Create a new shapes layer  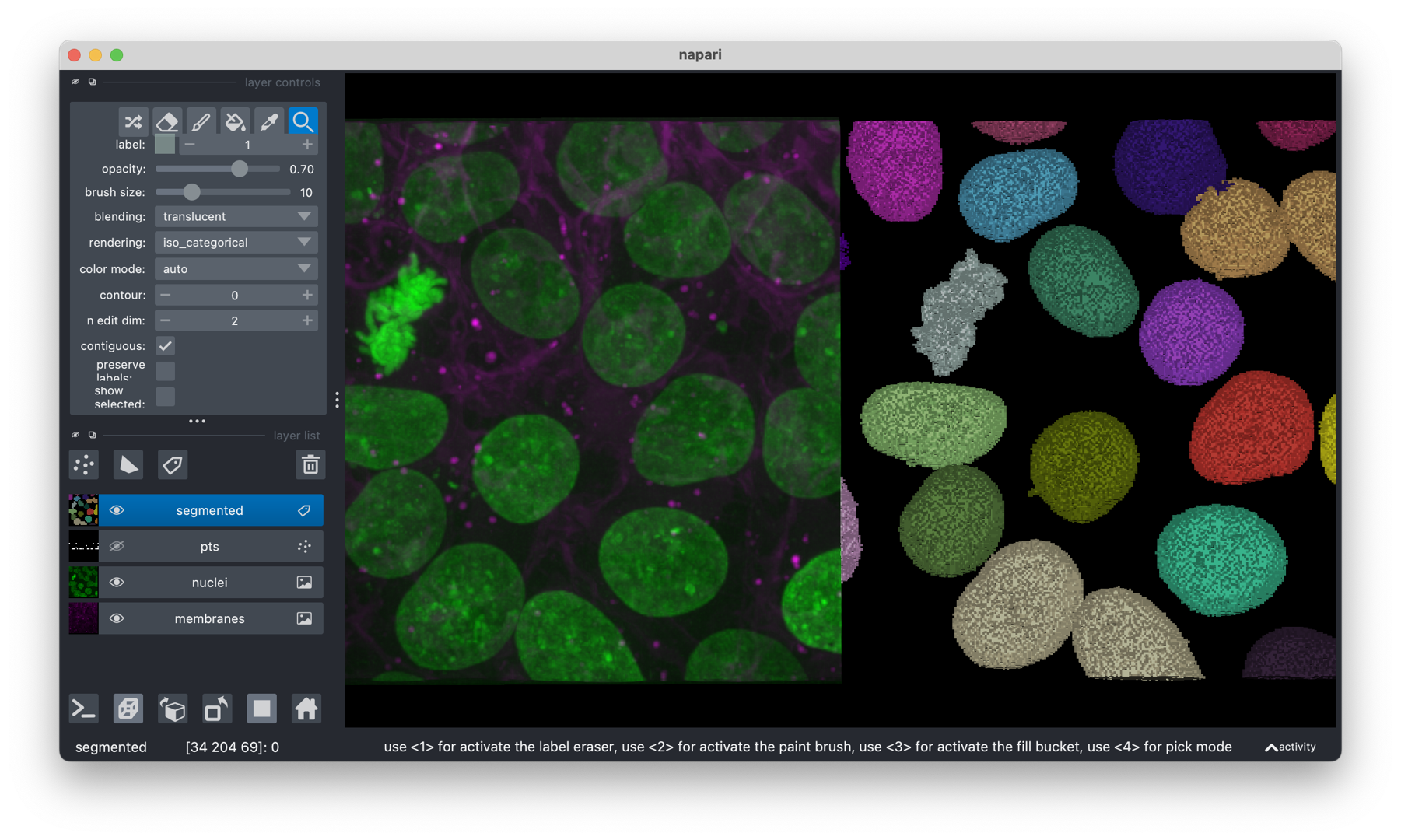[x=128, y=465]
